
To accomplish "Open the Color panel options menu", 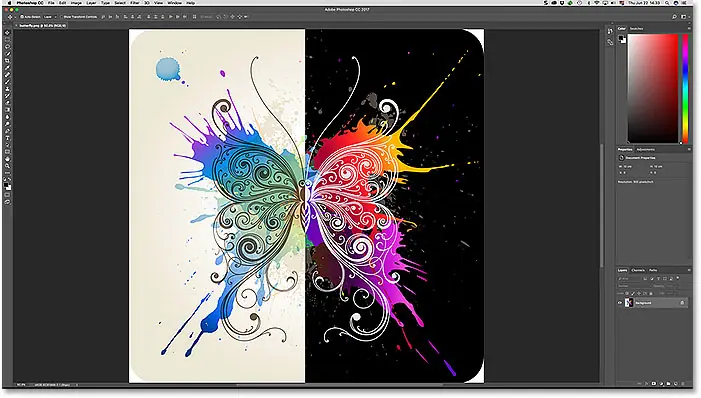I will tap(689, 28).
